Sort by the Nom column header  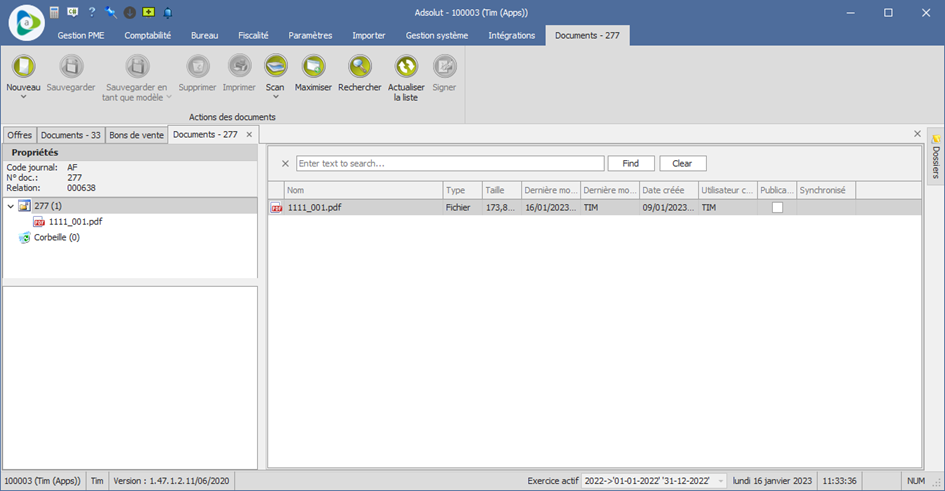[363, 190]
